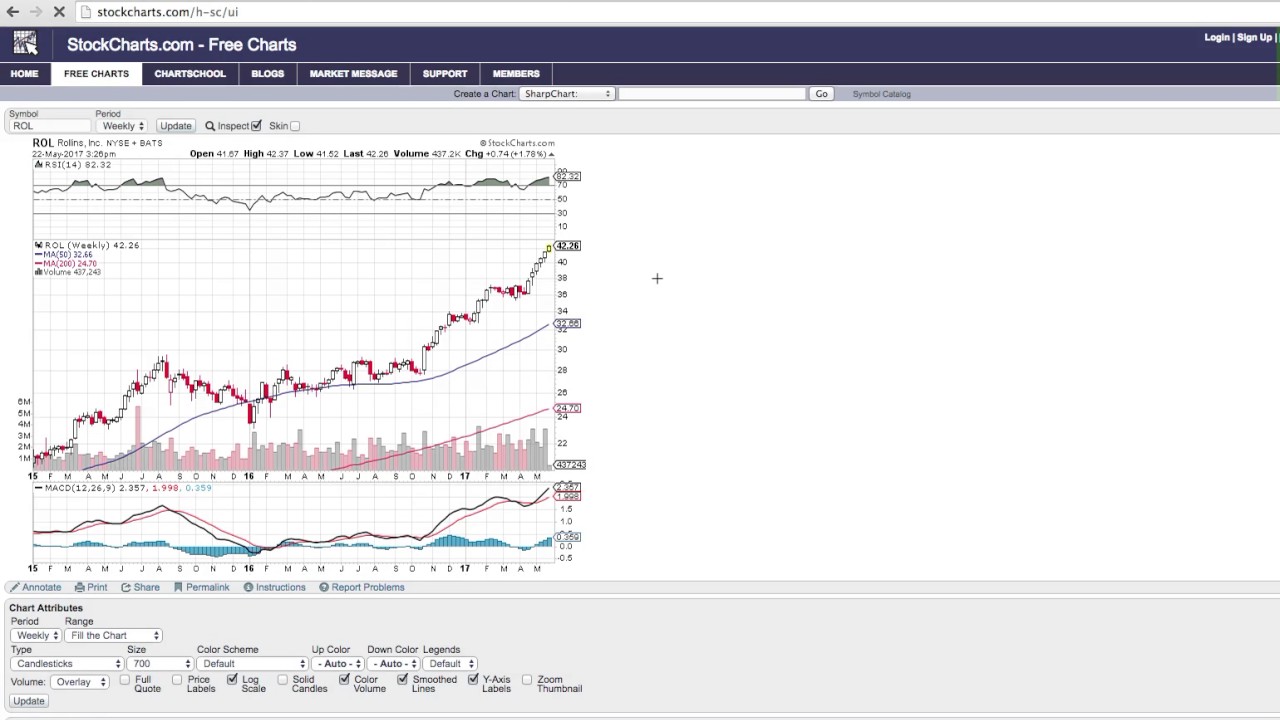Image resolution: width=1280 pixels, height=720 pixels.
Task: Open Size 700 dropdown
Action: (x=158, y=663)
